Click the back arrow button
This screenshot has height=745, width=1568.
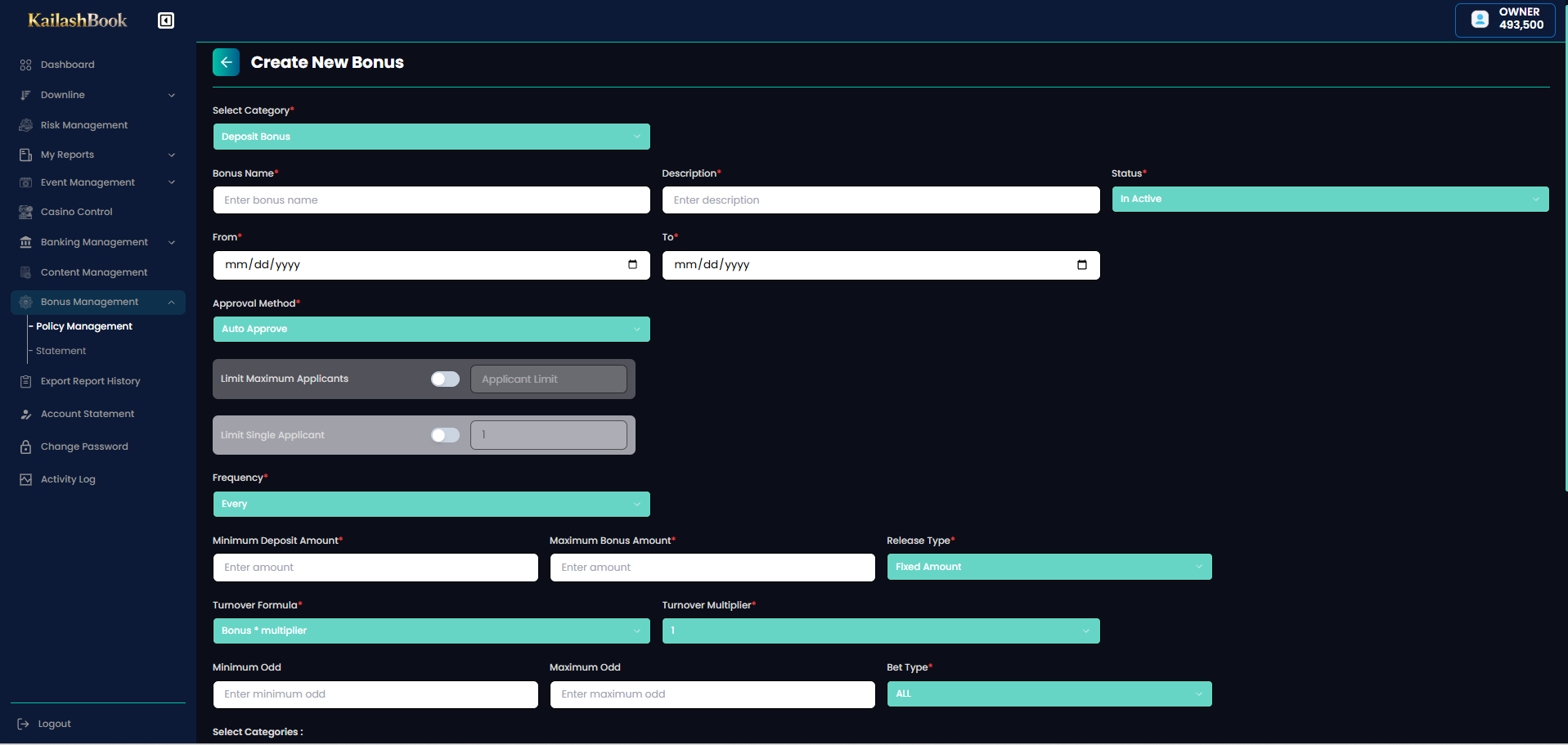click(226, 62)
